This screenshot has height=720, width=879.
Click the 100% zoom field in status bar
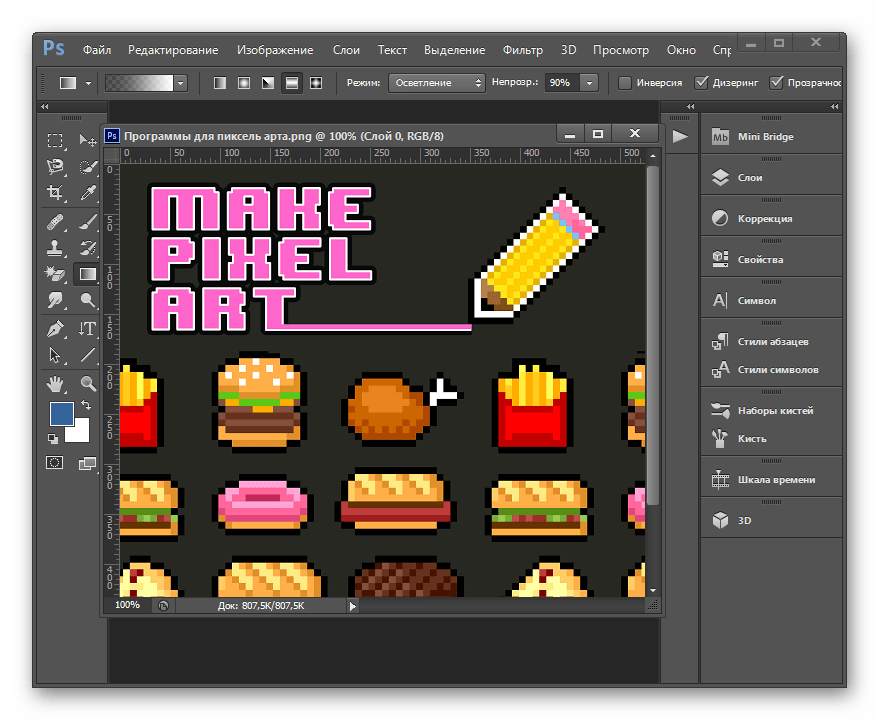tap(127, 606)
